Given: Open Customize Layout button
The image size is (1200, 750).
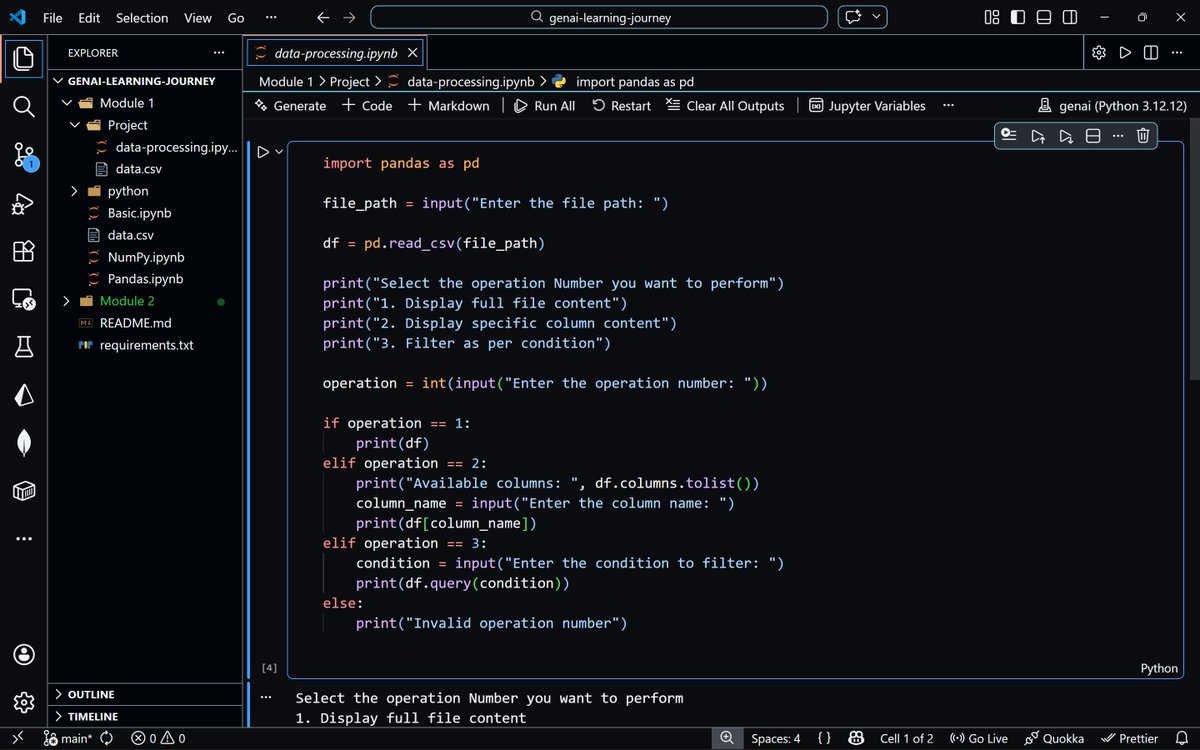Looking at the screenshot, I should pos(992,18).
